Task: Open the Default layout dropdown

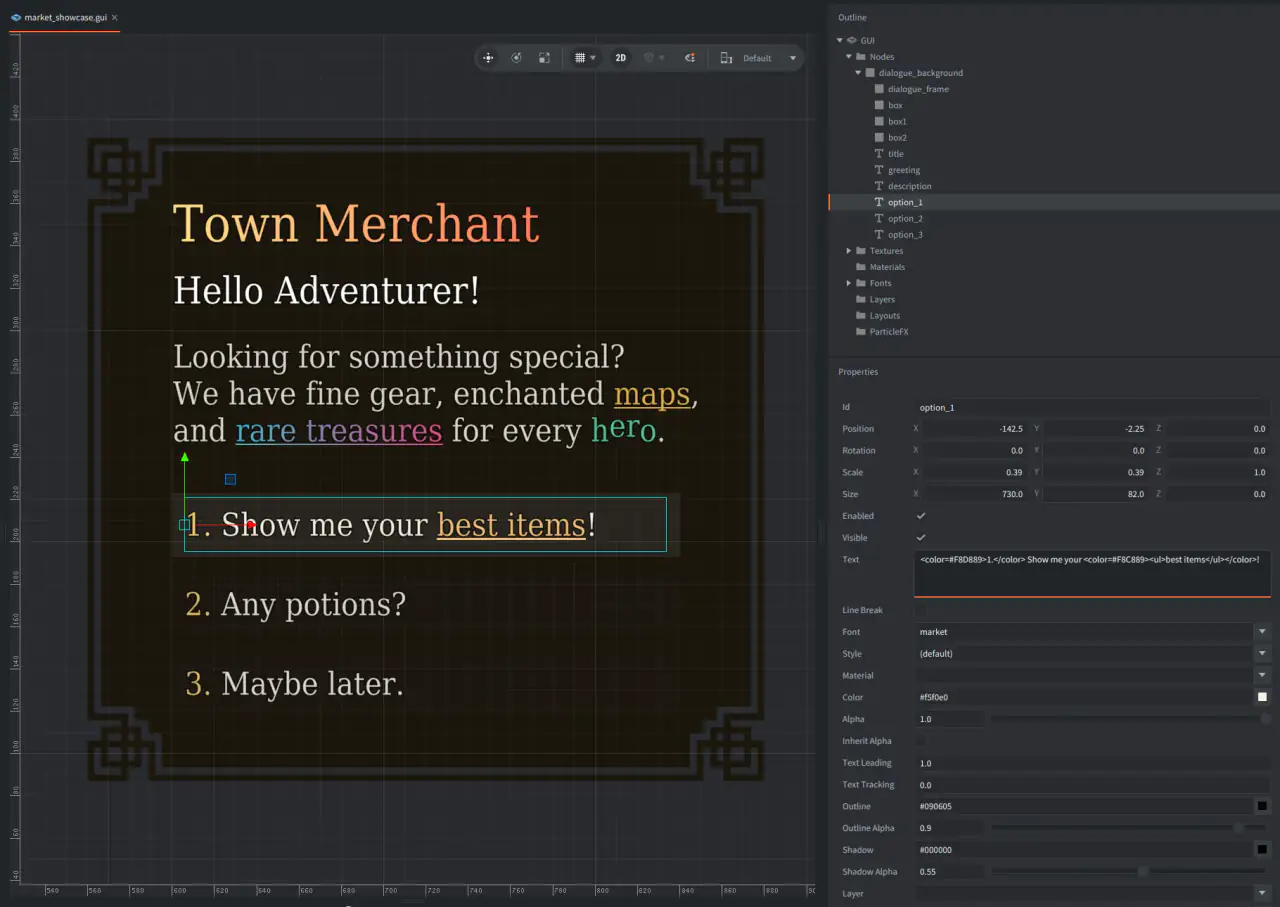Action: 770,58
